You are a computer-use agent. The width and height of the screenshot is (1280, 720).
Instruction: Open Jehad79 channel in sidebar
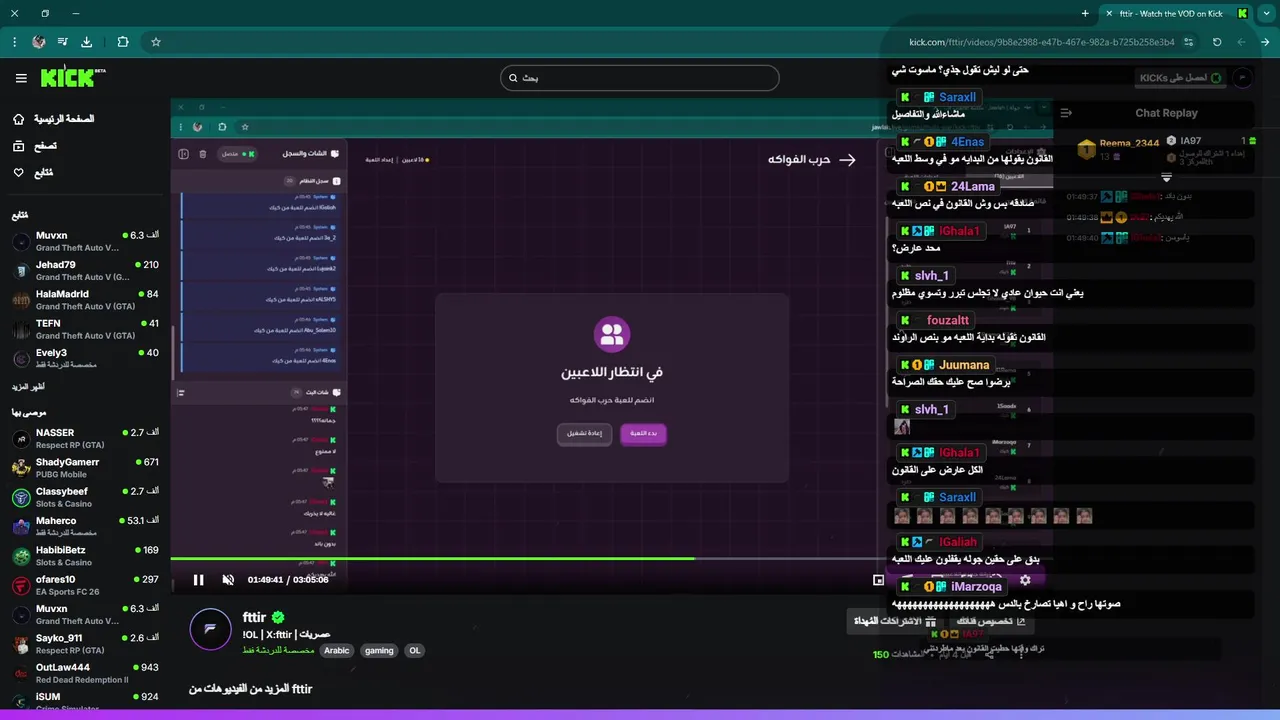[86, 270]
